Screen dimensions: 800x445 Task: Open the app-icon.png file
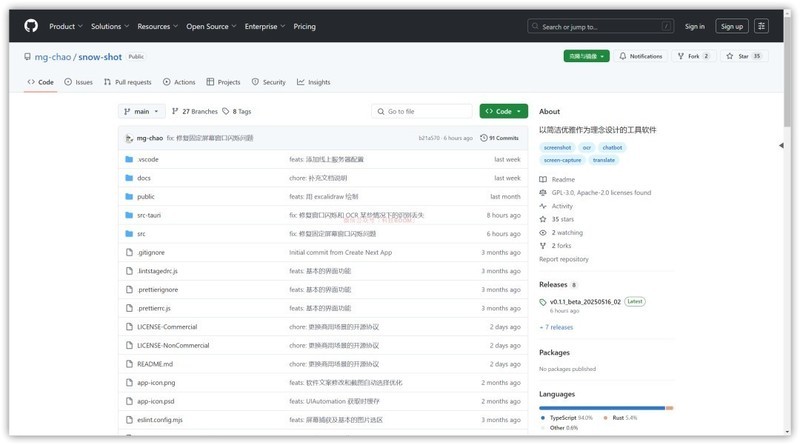click(x=156, y=383)
